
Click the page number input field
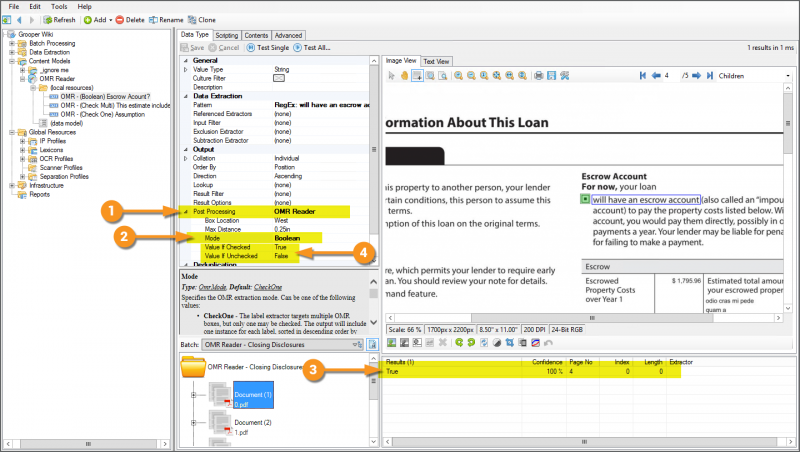click(671, 76)
